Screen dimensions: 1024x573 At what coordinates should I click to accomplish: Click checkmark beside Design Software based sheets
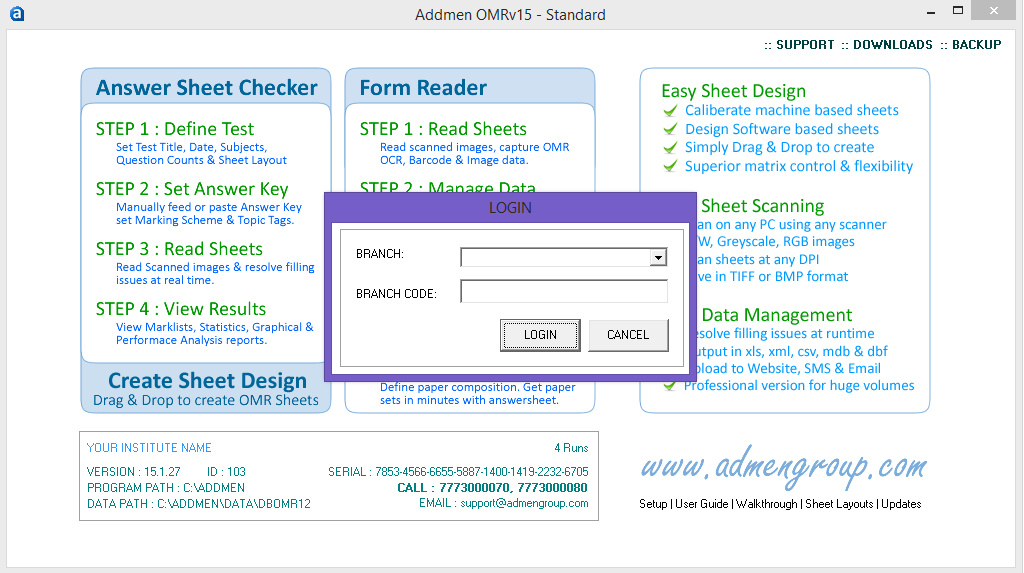click(670, 129)
